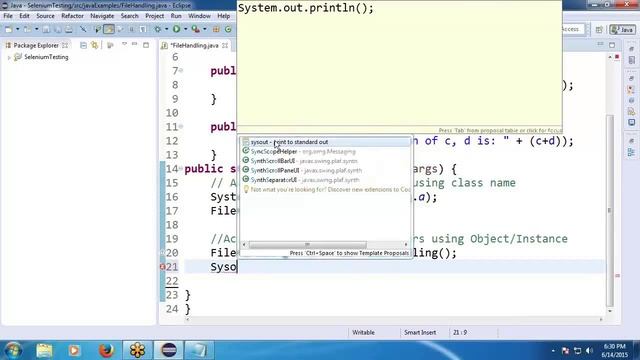640x360 pixels.
Task: Collapse folding marker at line 11
Action: tap(181, 127)
